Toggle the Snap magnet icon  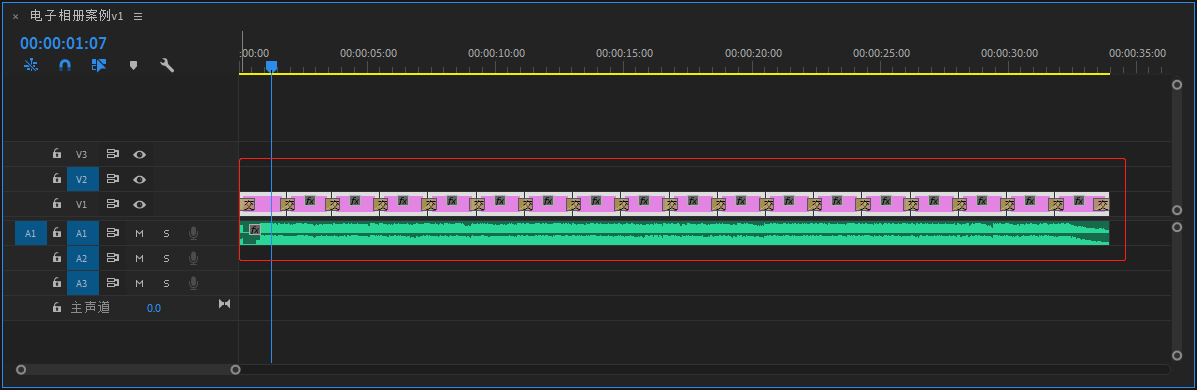point(66,66)
